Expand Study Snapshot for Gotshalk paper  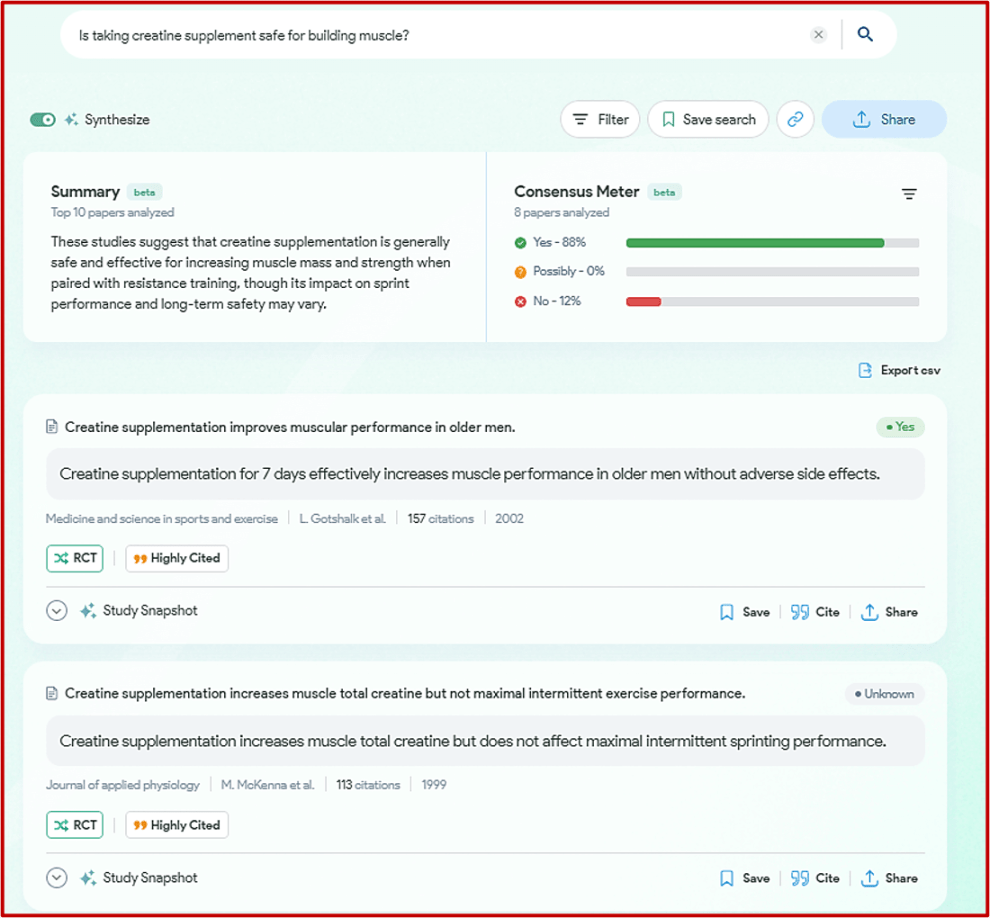pyautogui.click(x=57, y=611)
